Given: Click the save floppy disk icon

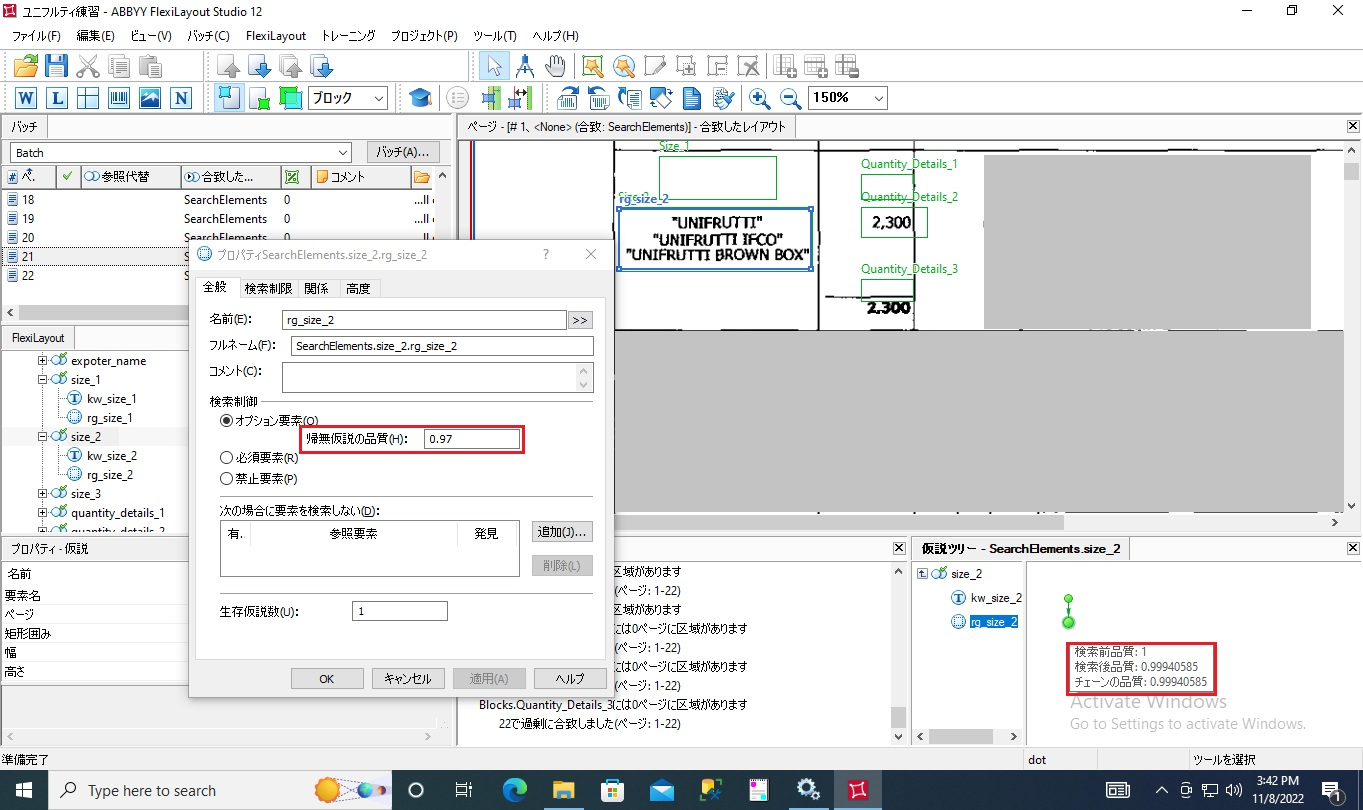Looking at the screenshot, I should coord(56,67).
